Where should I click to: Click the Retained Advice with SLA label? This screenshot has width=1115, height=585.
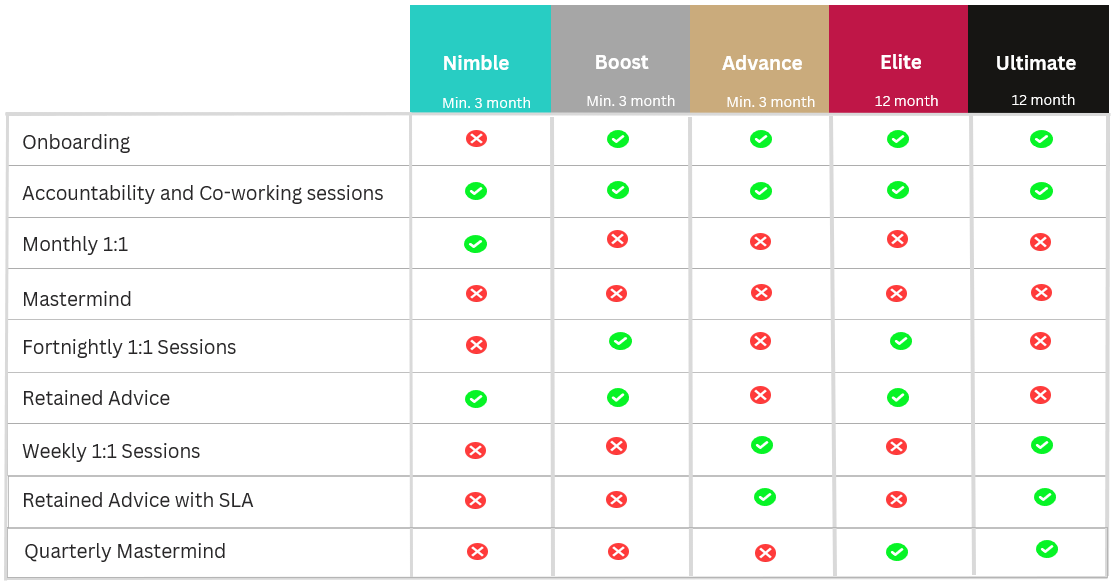[x=138, y=500]
